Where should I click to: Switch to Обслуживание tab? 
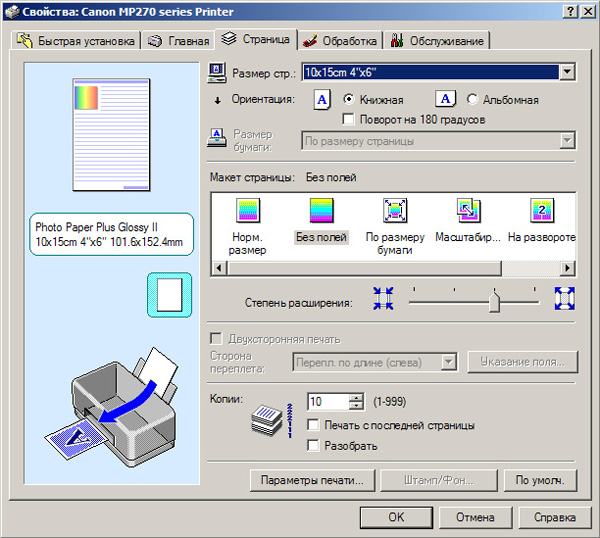tap(437, 41)
